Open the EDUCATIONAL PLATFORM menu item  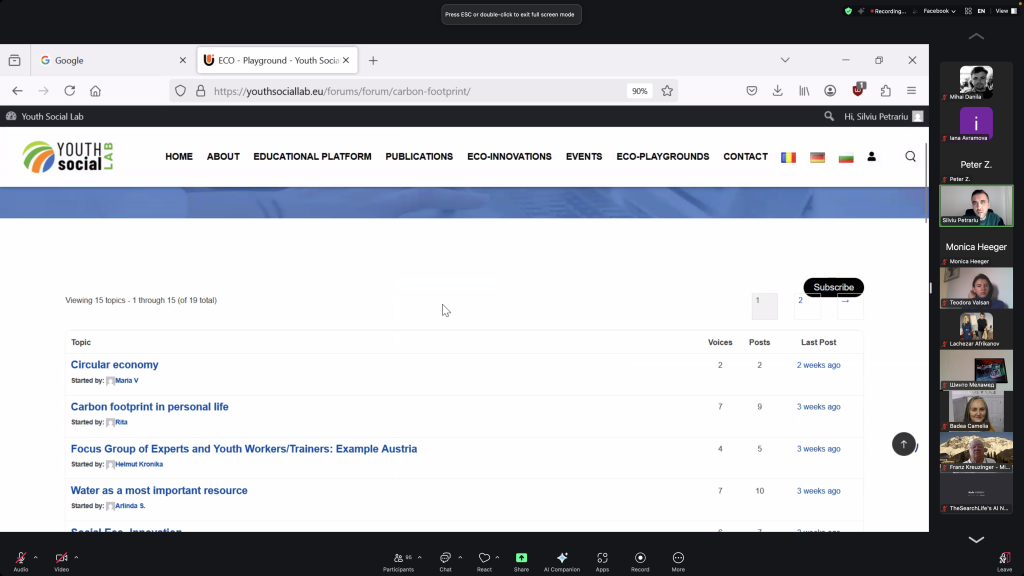click(312, 157)
